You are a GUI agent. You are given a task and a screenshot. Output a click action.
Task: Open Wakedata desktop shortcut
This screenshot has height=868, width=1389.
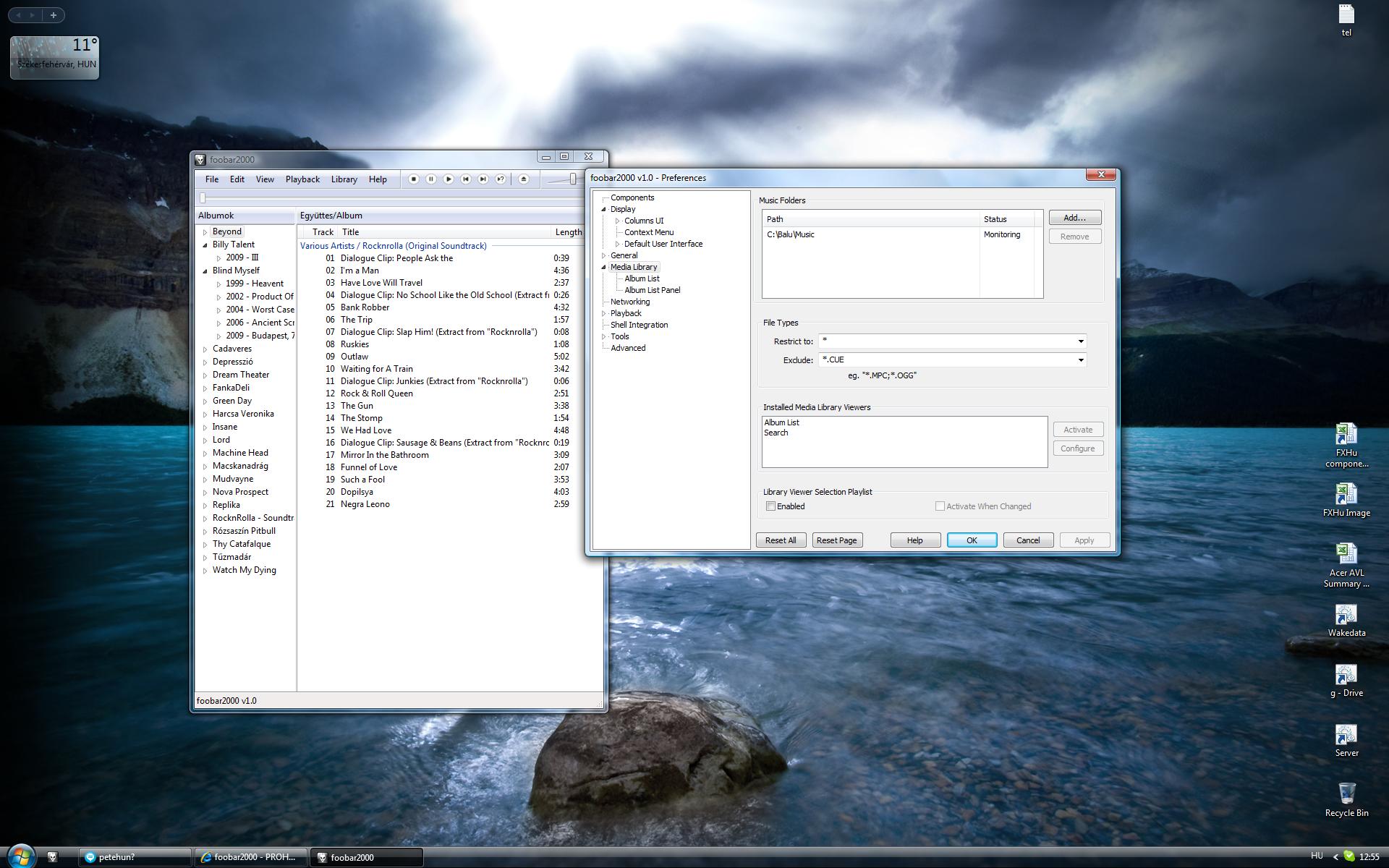[1346, 621]
